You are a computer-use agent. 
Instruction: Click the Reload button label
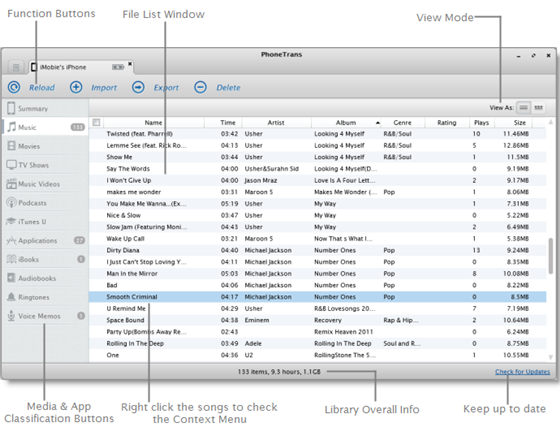[42, 88]
